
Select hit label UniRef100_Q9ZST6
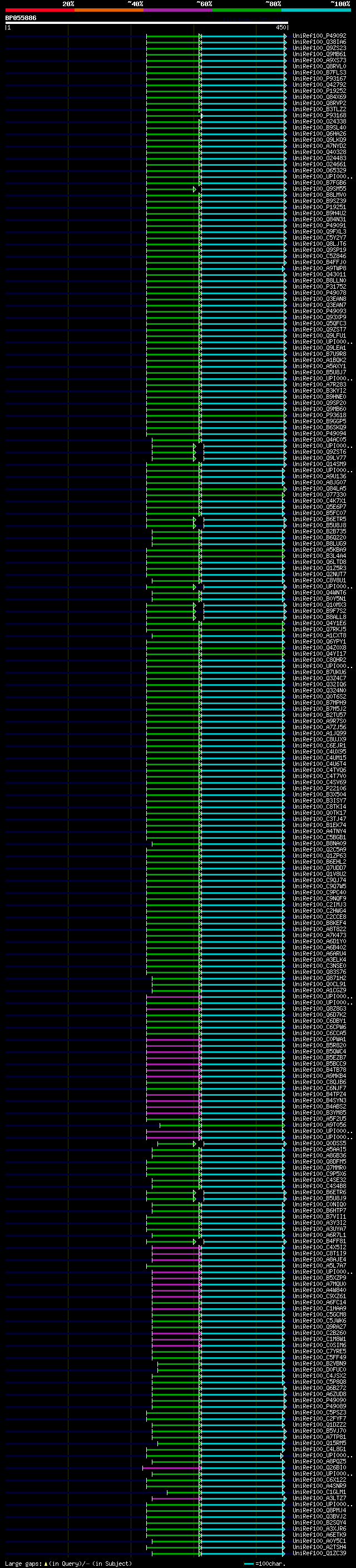click(319, 452)
